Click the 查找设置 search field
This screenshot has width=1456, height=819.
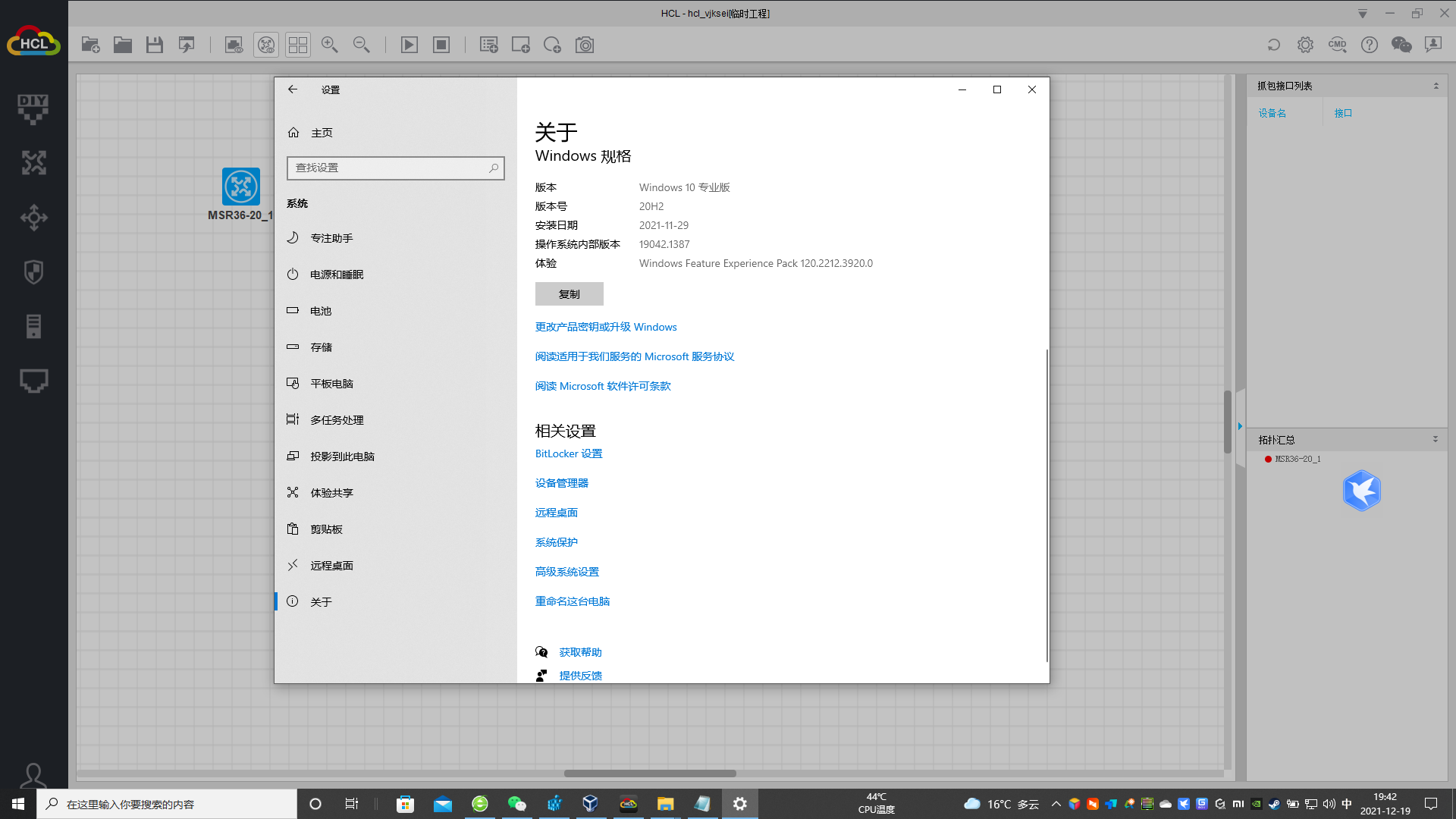[388, 168]
